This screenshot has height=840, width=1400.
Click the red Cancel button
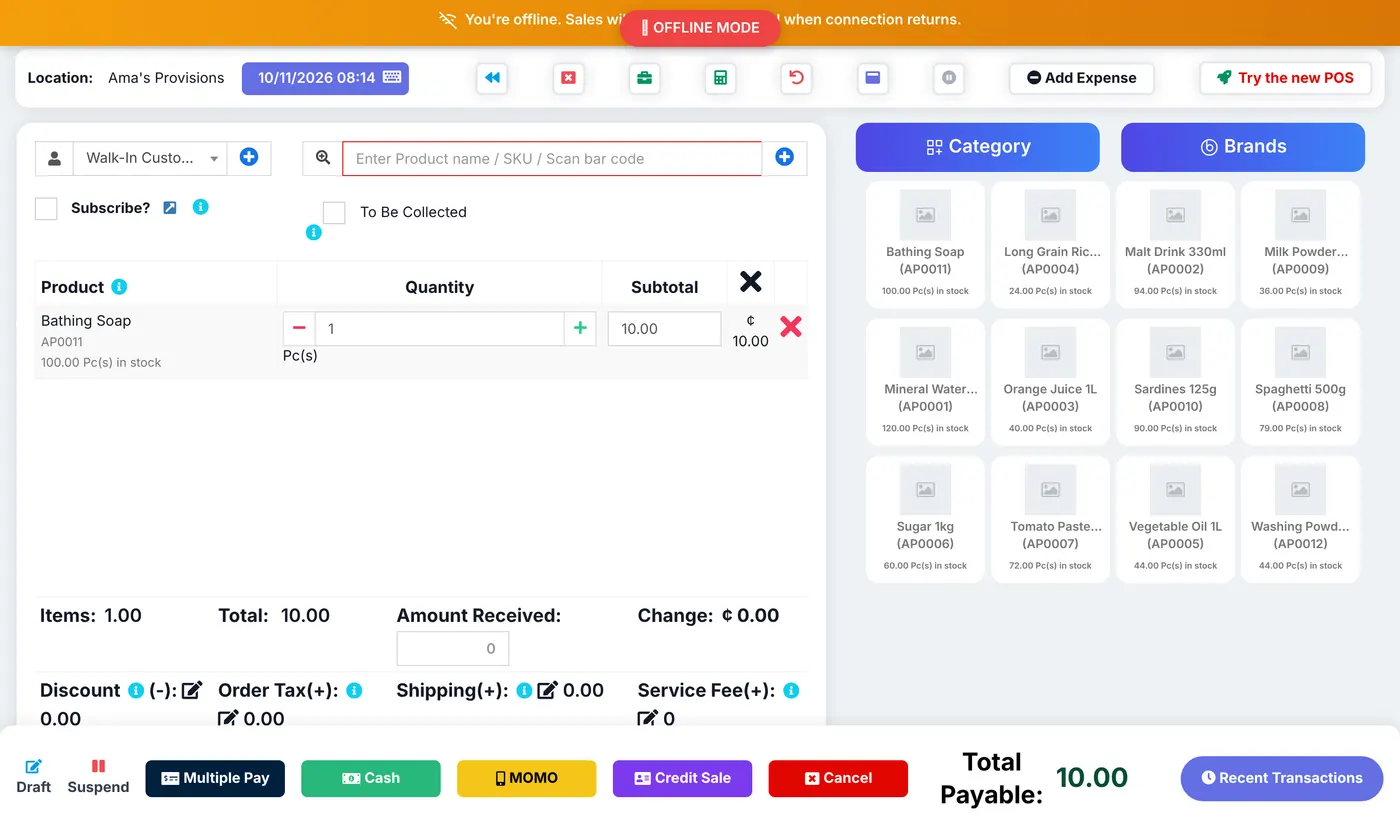839,778
